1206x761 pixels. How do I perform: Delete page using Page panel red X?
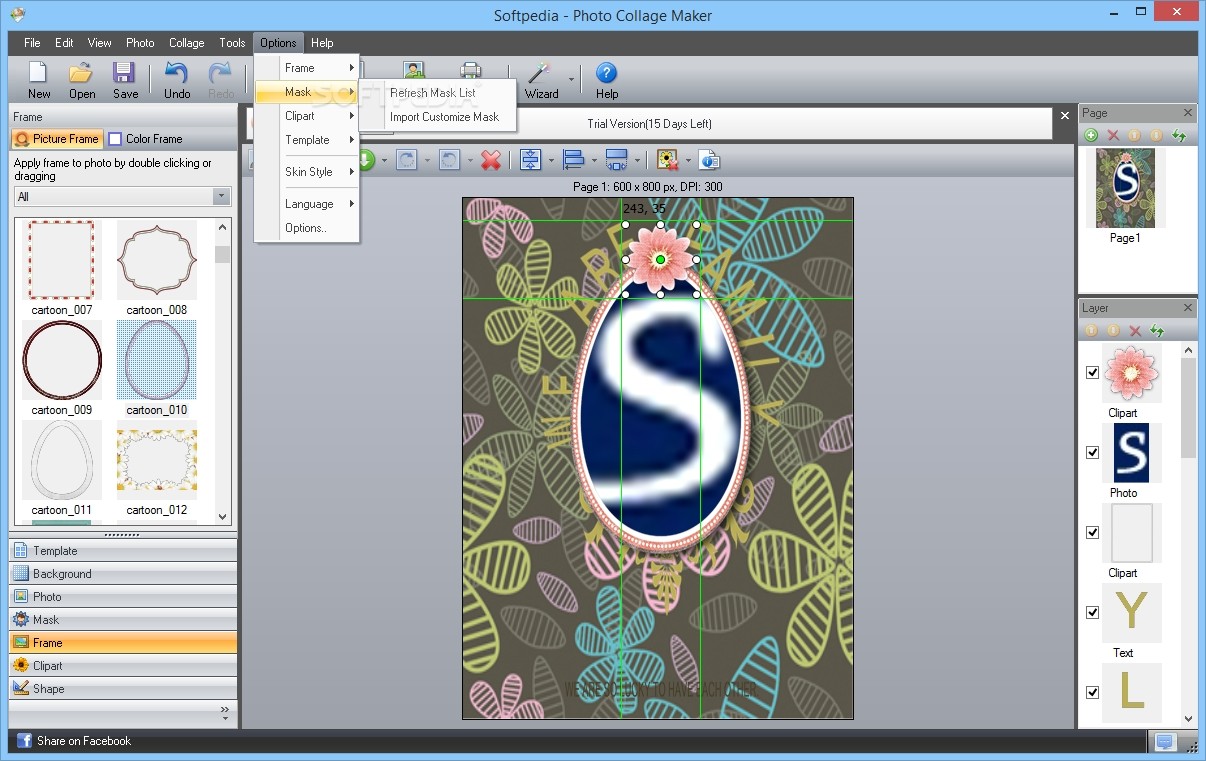click(1113, 135)
